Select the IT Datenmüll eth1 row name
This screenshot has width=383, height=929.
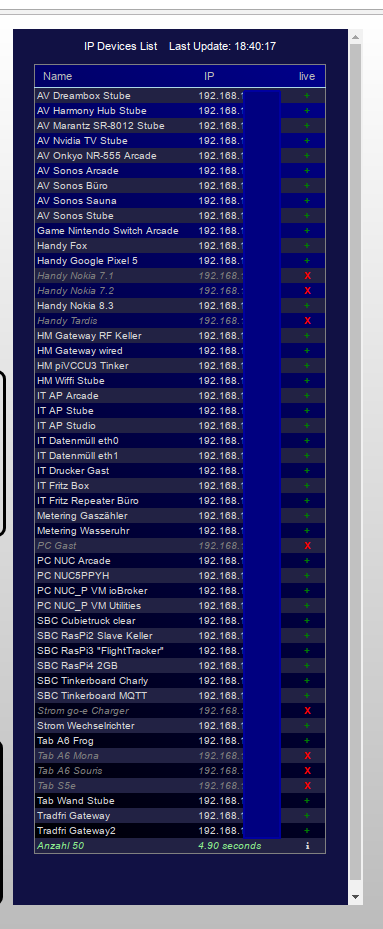[78, 456]
